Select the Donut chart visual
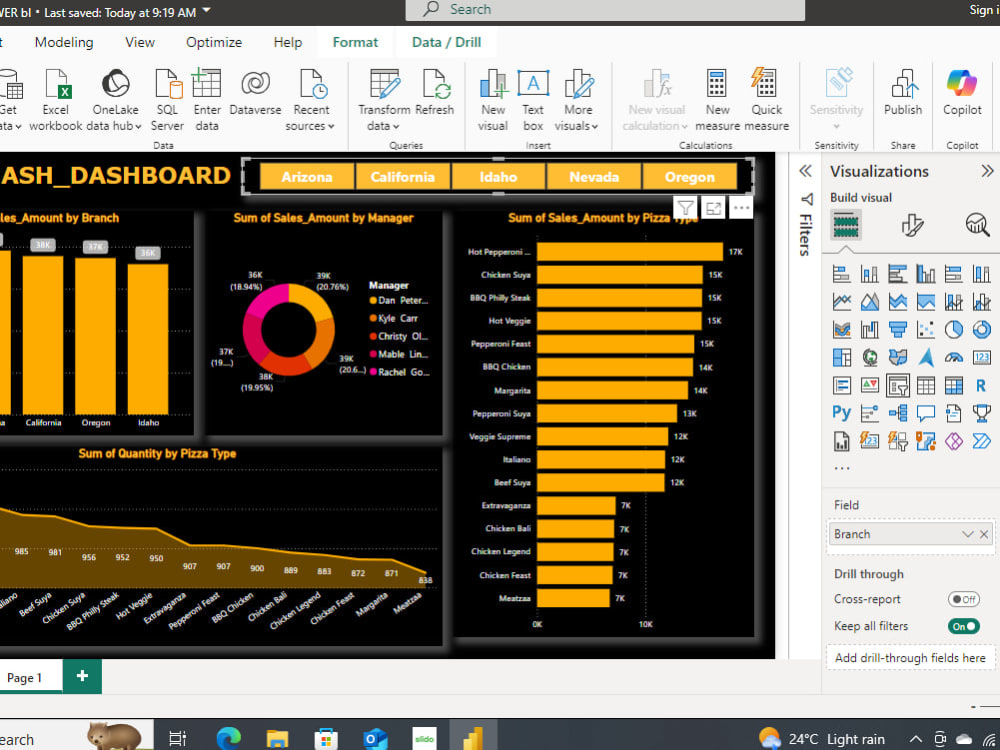Viewport: 1000px width, 750px height. pos(982,329)
